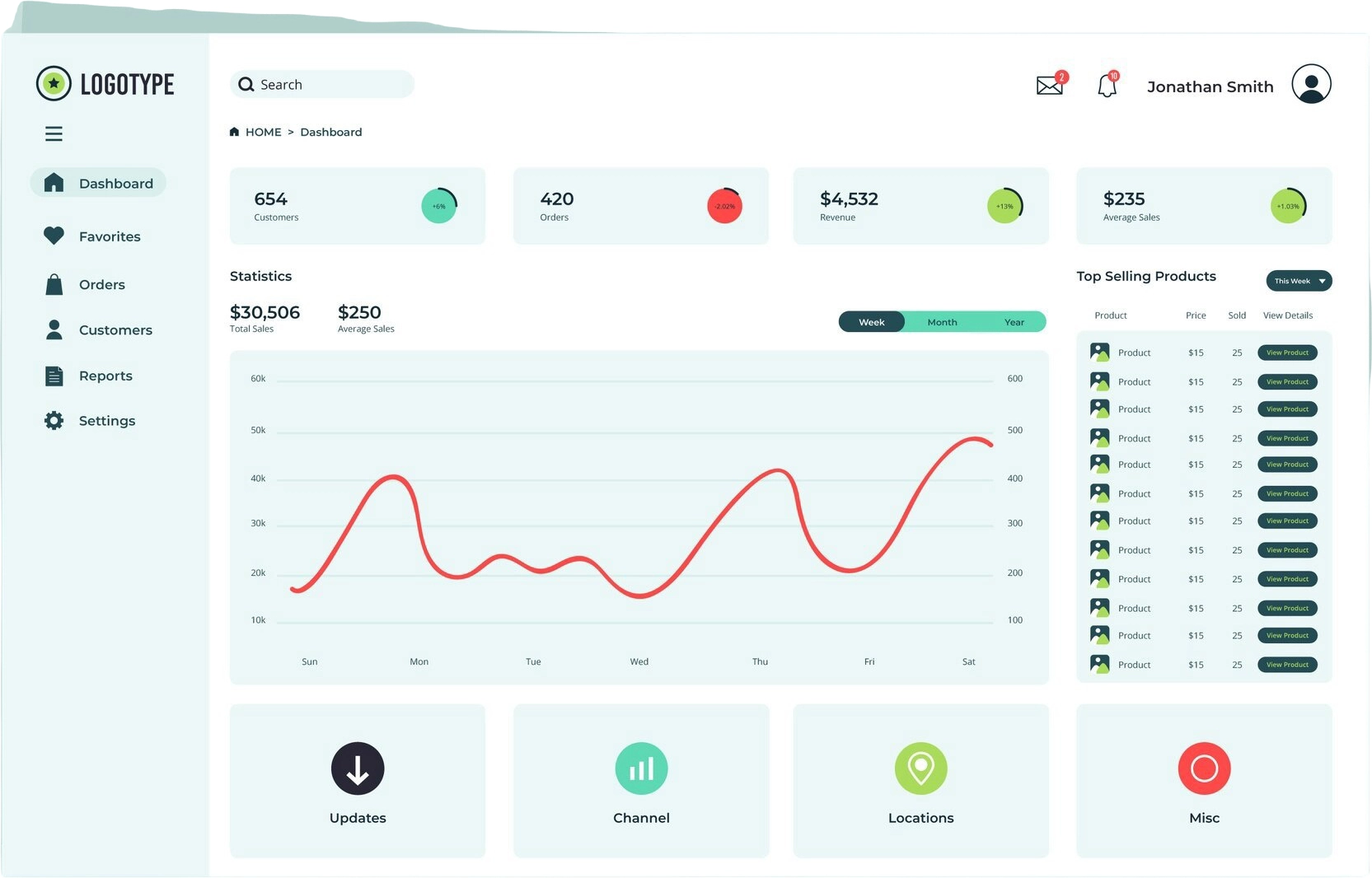Focus the Search input field
This screenshot has width=1372, height=878.
click(x=322, y=84)
